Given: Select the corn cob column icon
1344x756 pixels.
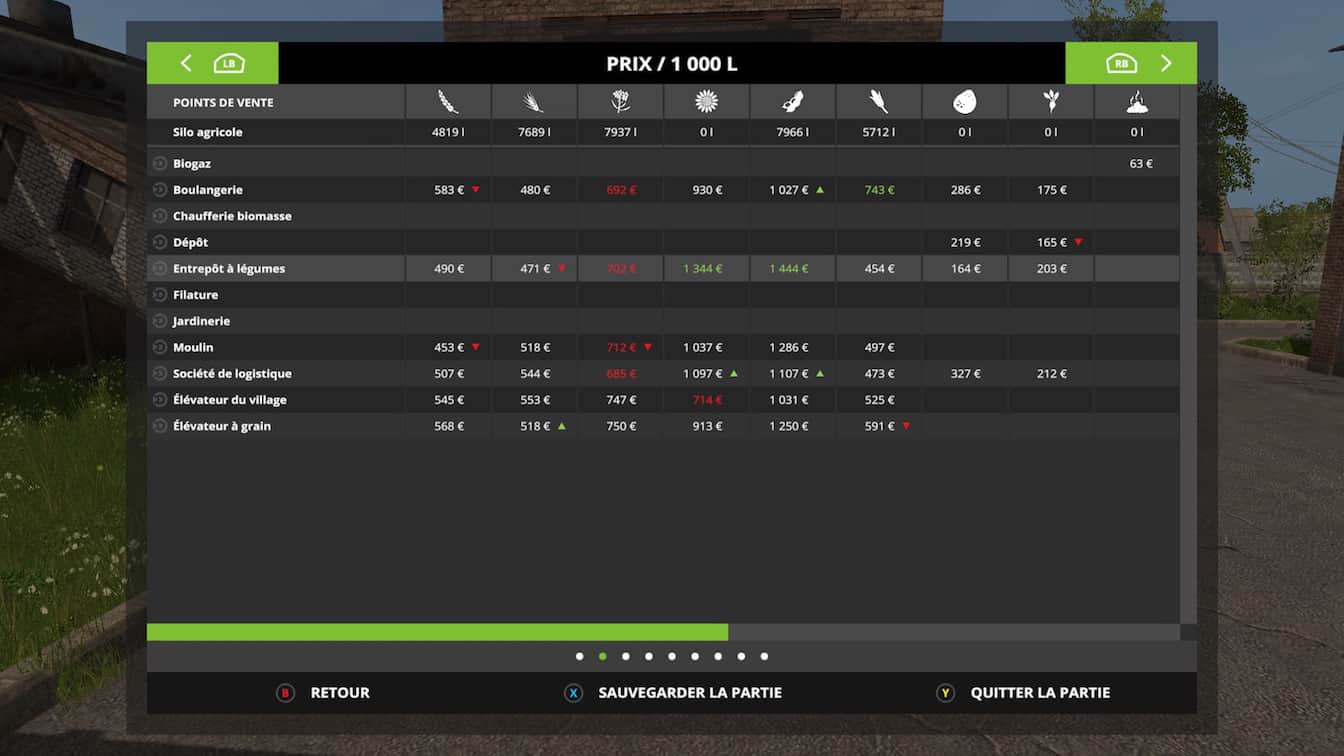Looking at the screenshot, I should 878,102.
